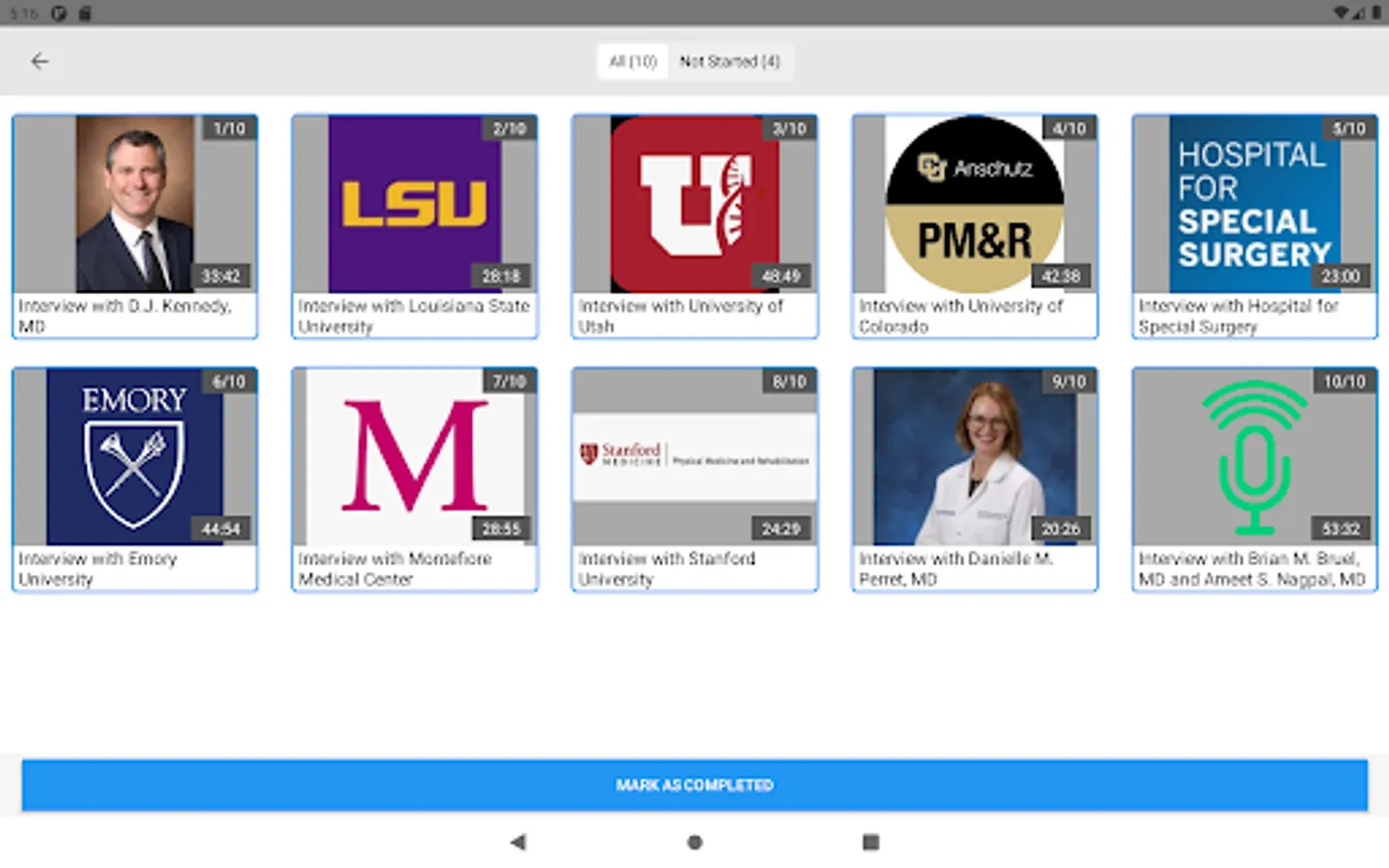Click the 7/10 badge on Montefiore card
This screenshot has height=868, width=1389.
pos(509,382)
